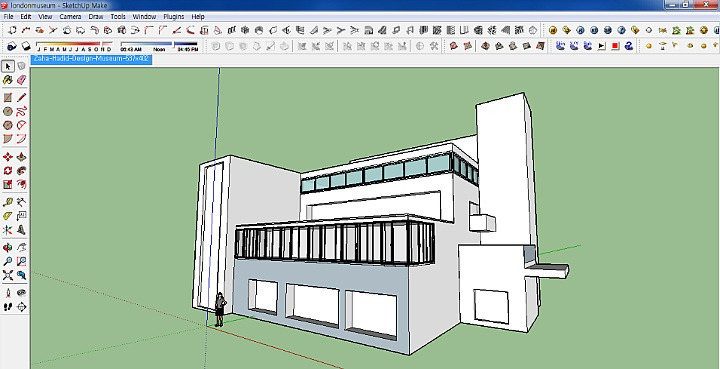
Task: Click the human figure in the model
Action: pos(220,309)
